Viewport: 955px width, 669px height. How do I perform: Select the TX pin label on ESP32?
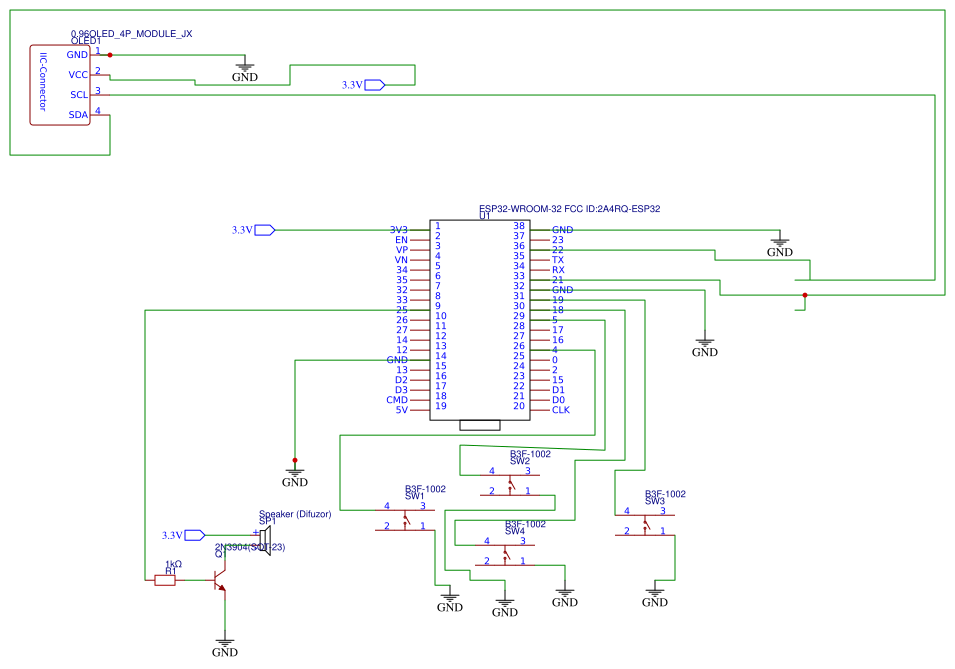556,258
